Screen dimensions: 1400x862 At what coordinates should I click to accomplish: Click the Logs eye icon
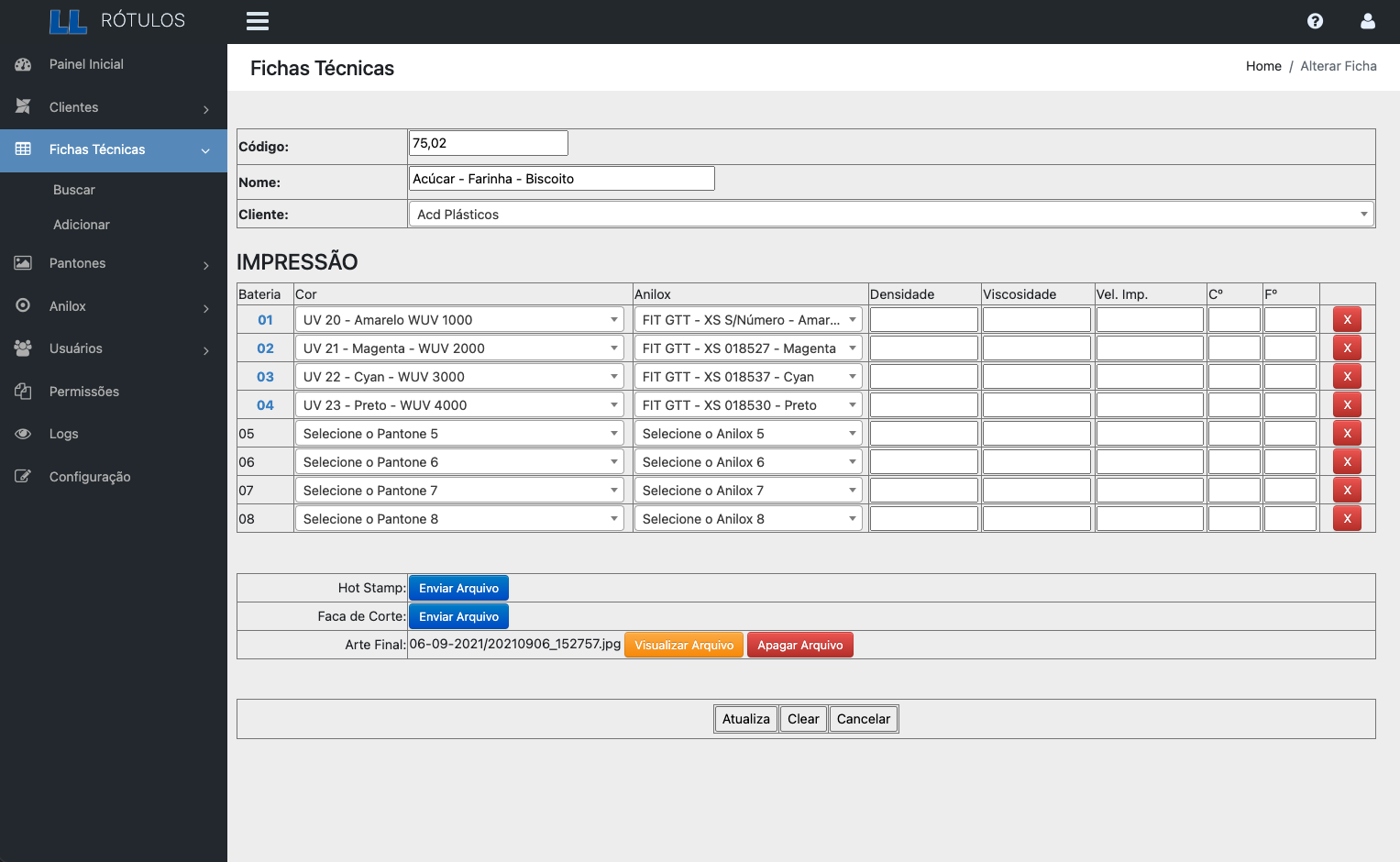pyautogui.click(x=23, y=434)
